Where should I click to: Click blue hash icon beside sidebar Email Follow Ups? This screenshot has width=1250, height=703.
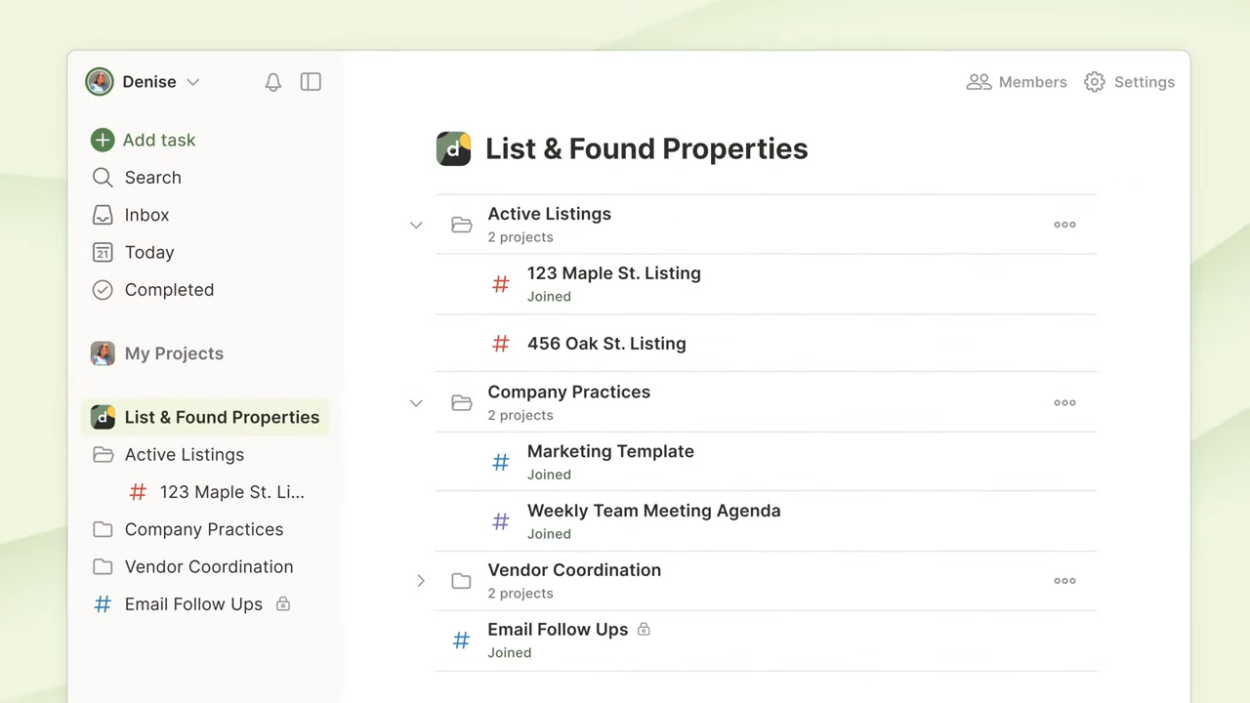click(x=102, y=604)
